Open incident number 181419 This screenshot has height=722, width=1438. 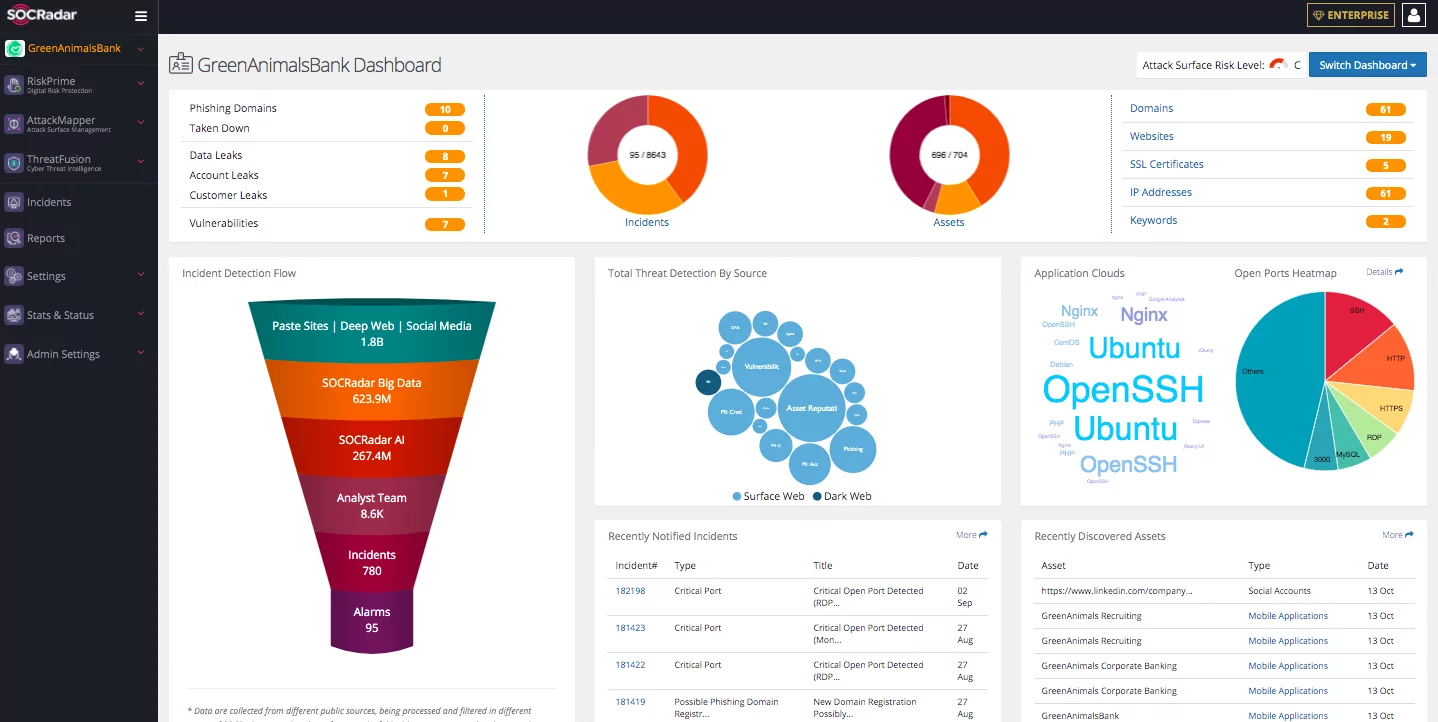point(630,702)
